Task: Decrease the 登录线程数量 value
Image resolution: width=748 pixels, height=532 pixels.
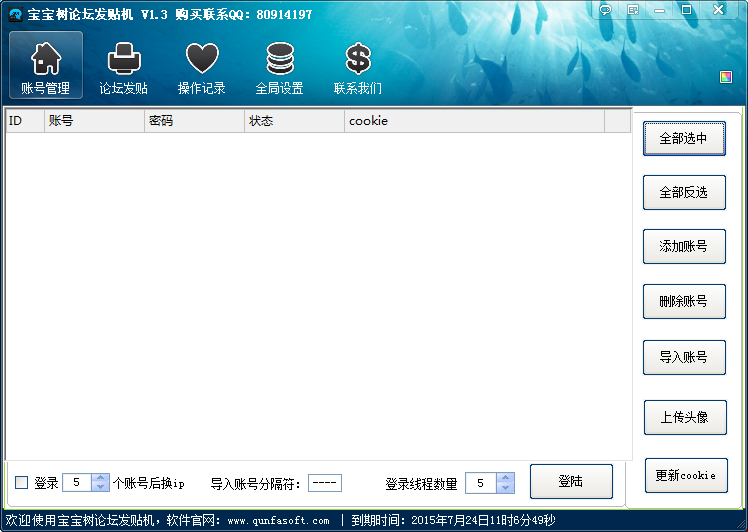Action: (x=505, y=488)
